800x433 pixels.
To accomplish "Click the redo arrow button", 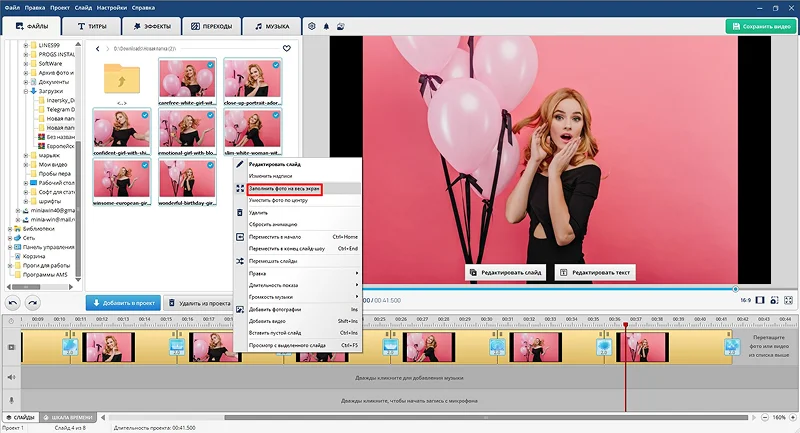I will (33, 303).
